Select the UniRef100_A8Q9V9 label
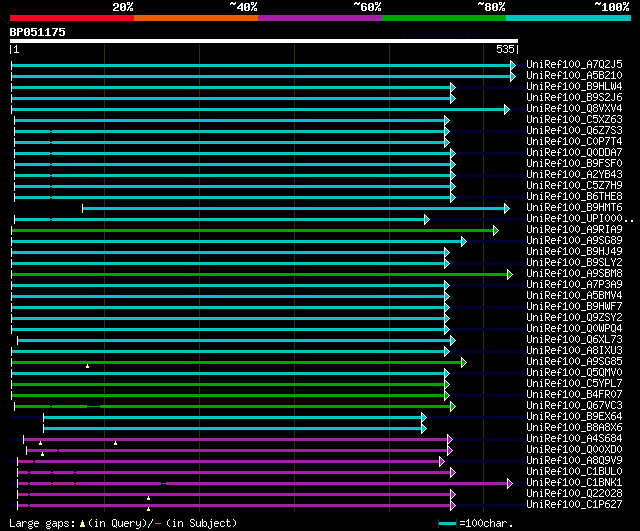The width and height of the screenshot is (640, 531). coord(574,461)
